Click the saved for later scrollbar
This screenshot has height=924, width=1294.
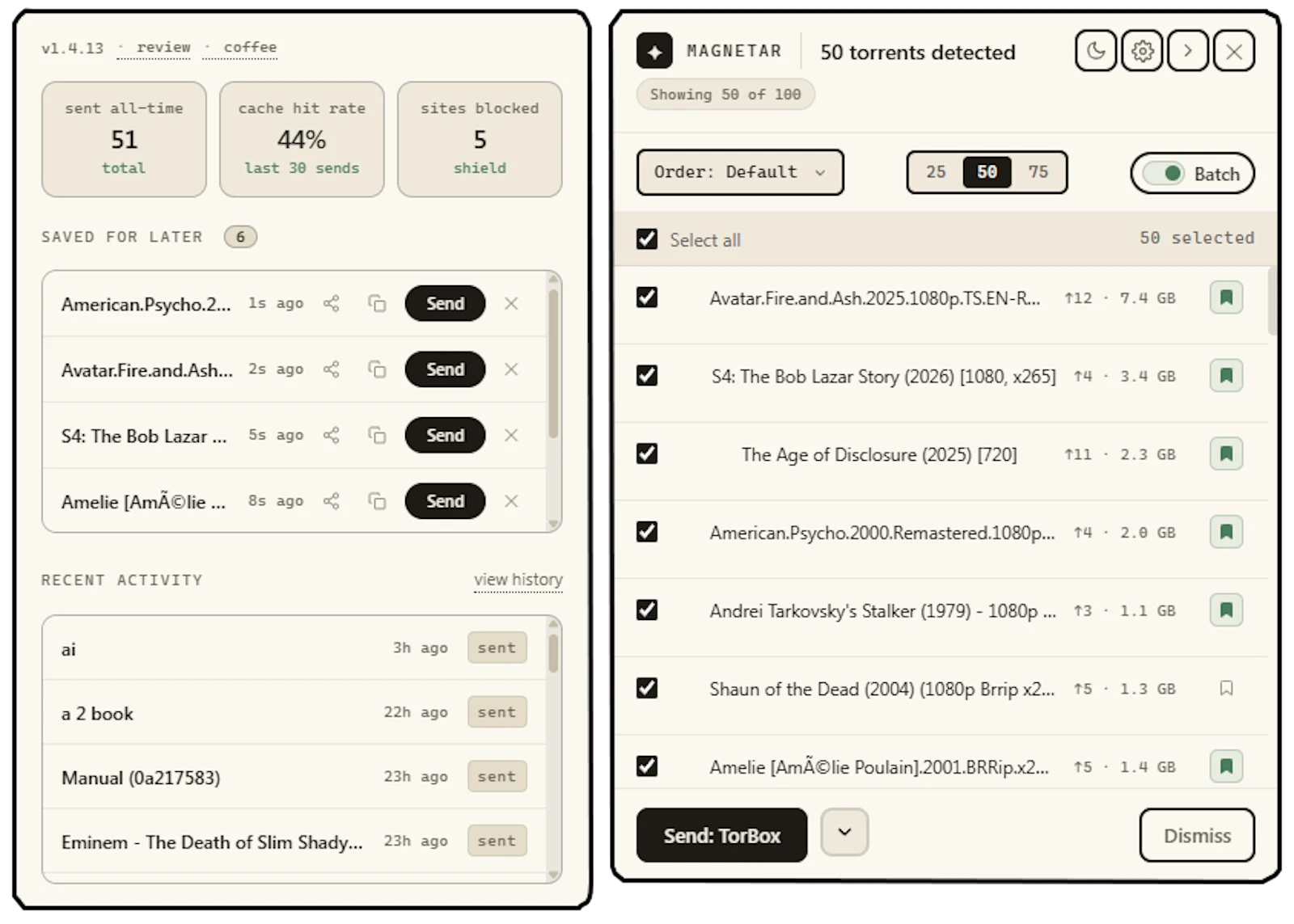(x=553, y=364)
